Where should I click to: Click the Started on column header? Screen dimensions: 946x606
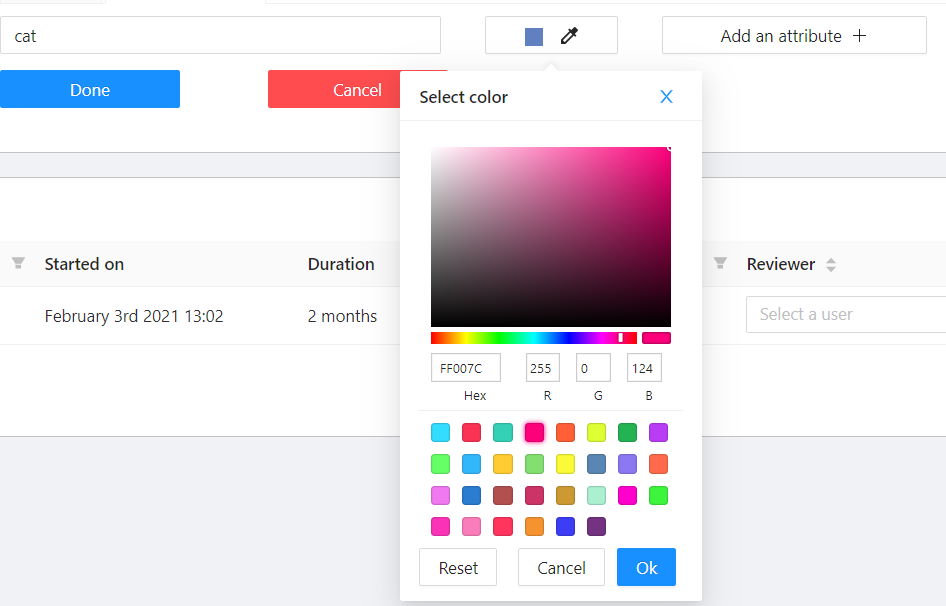pyautogui.click(x=84, y=264)
